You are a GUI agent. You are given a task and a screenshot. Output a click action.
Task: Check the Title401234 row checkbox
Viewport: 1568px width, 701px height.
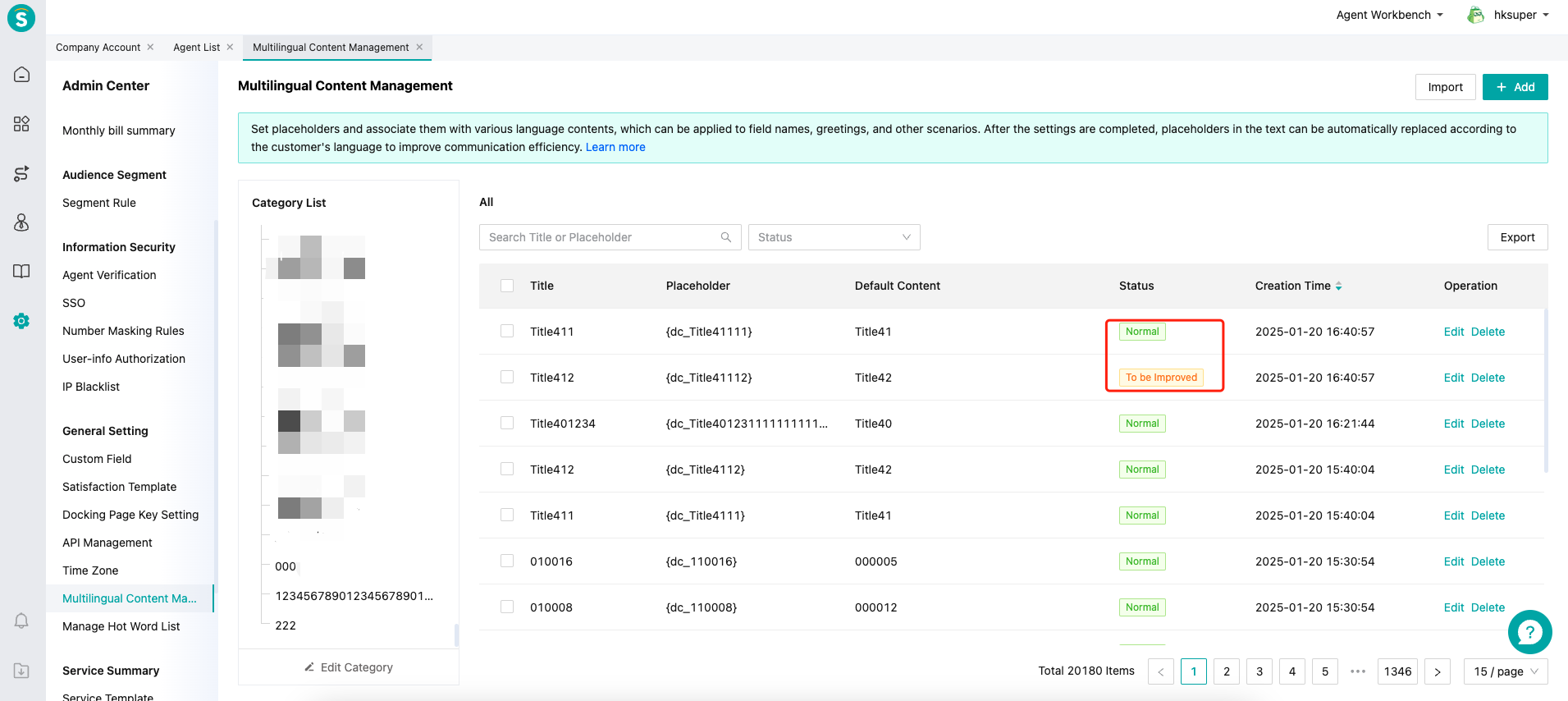[507, 423]
